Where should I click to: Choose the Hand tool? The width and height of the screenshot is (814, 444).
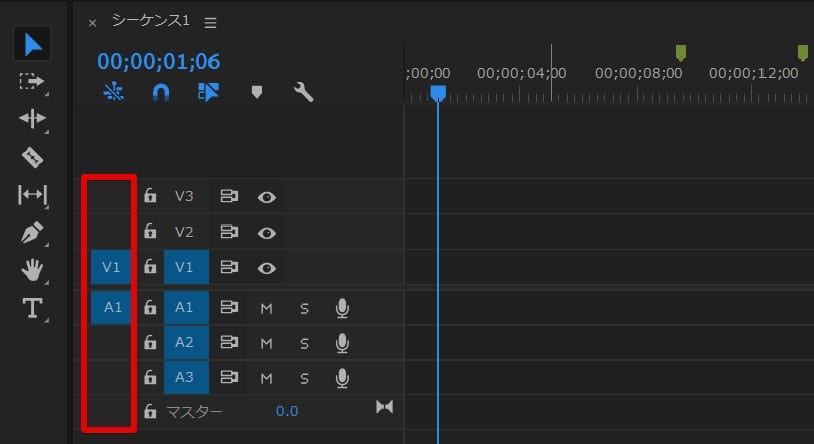[32, 271]
